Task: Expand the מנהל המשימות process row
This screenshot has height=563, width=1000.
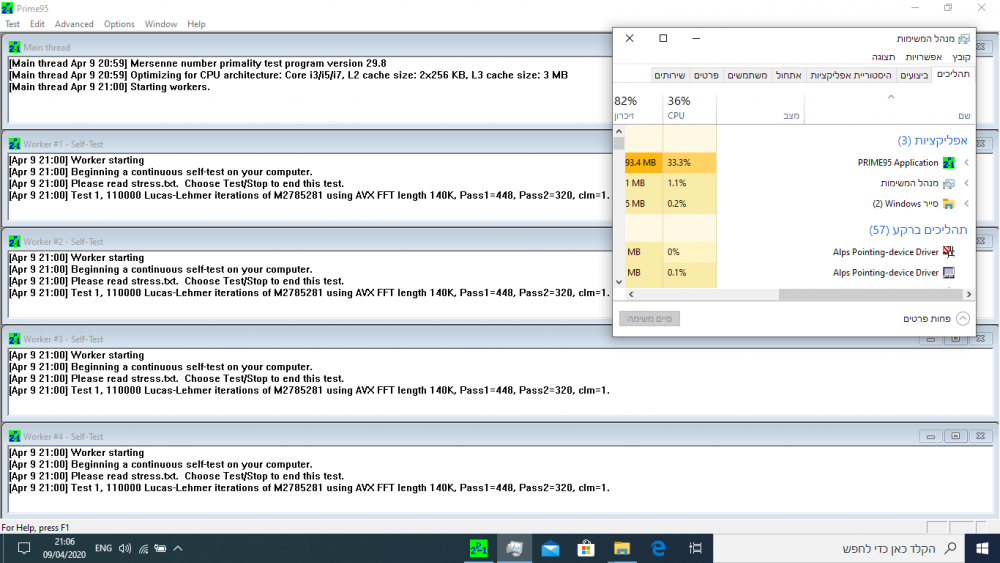Action: point(967,183)
